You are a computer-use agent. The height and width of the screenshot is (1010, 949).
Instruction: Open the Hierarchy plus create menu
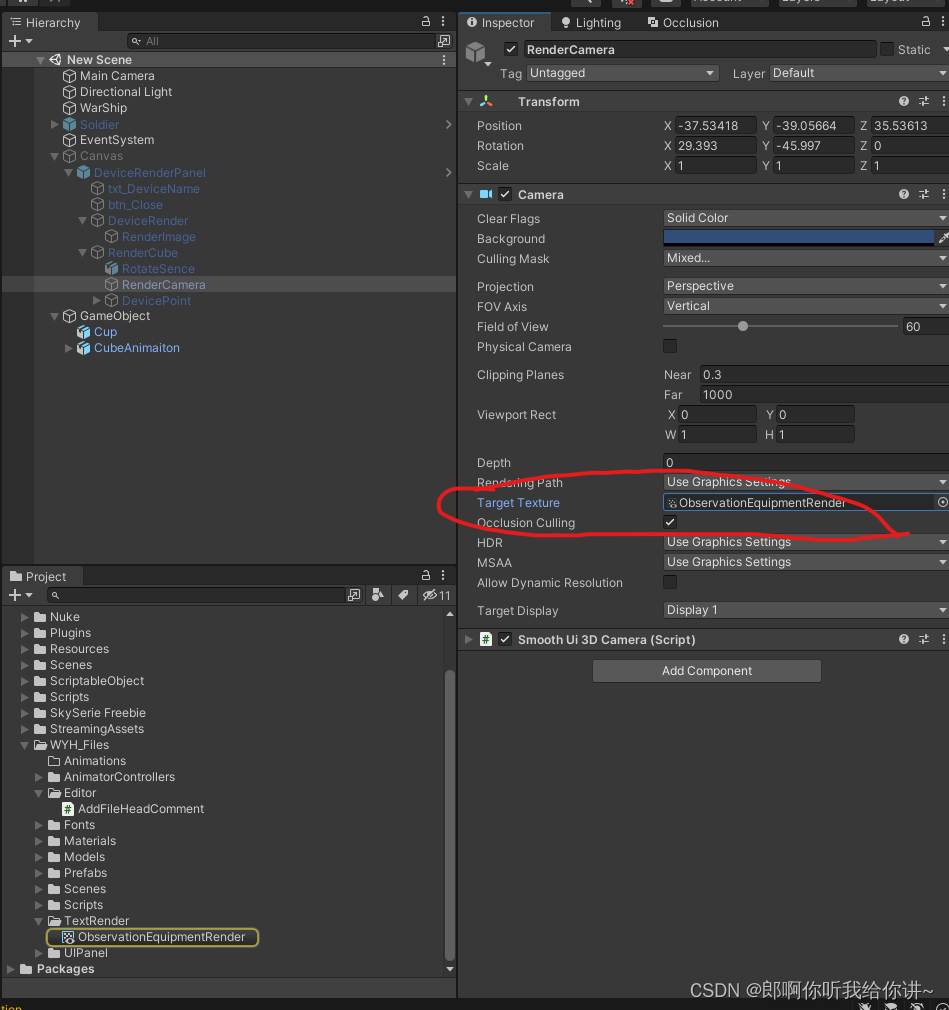(20, 41)
